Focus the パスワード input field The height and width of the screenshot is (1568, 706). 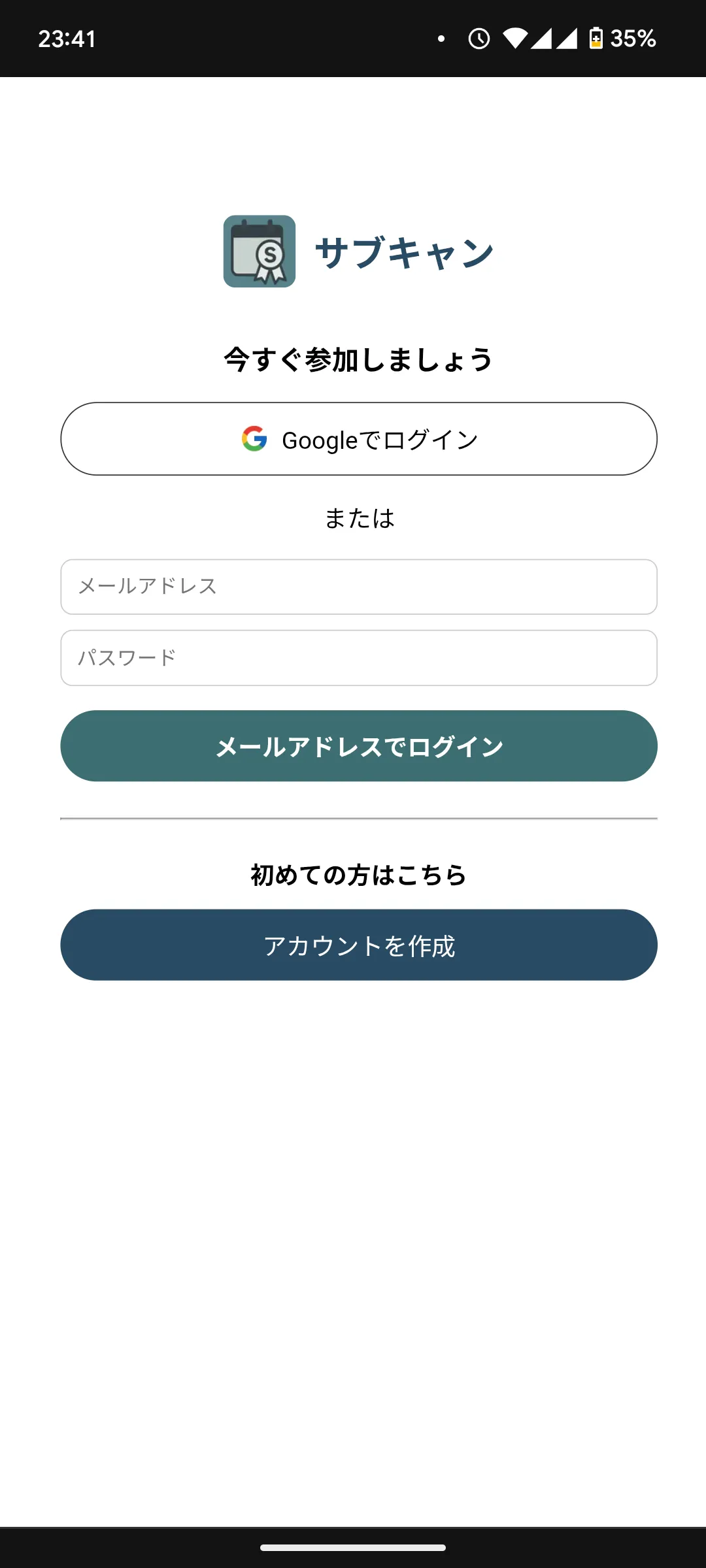click(x=359, y=658)
